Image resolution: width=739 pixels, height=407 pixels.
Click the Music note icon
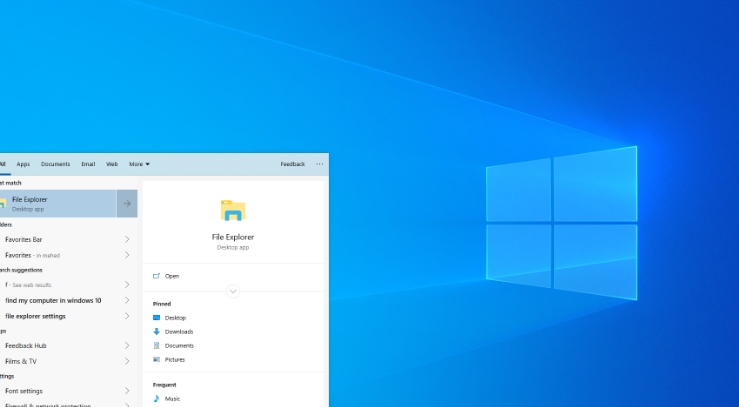click(x=156, y=399)
